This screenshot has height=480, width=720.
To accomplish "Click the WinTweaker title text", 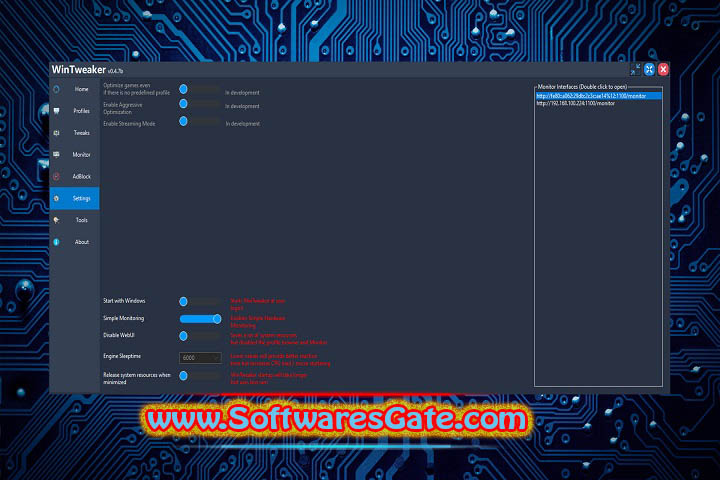I will coord(79,69).
